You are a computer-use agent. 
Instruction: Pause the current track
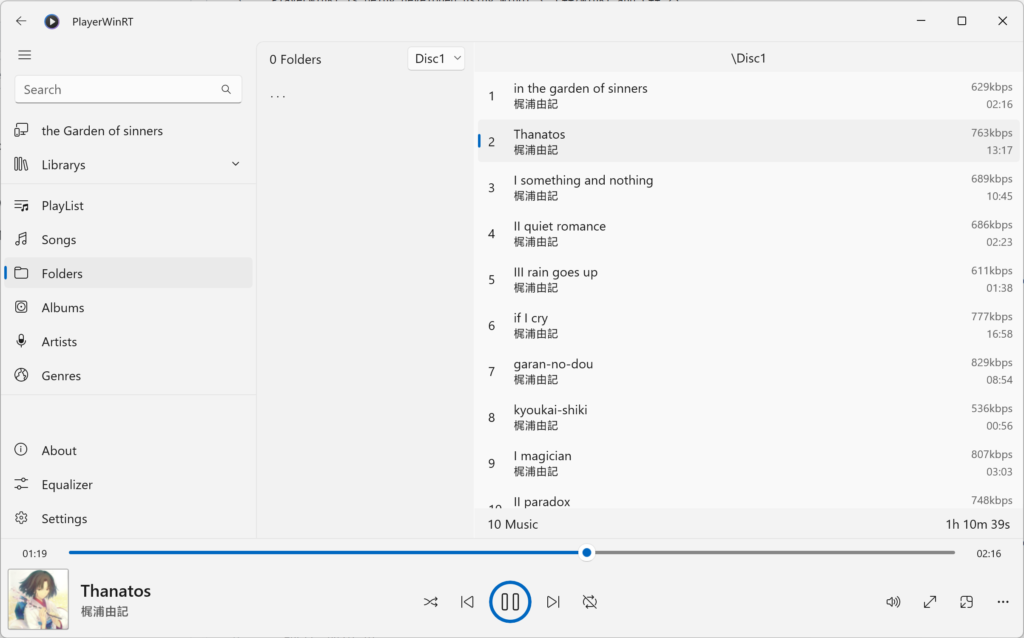pos(510,602)
